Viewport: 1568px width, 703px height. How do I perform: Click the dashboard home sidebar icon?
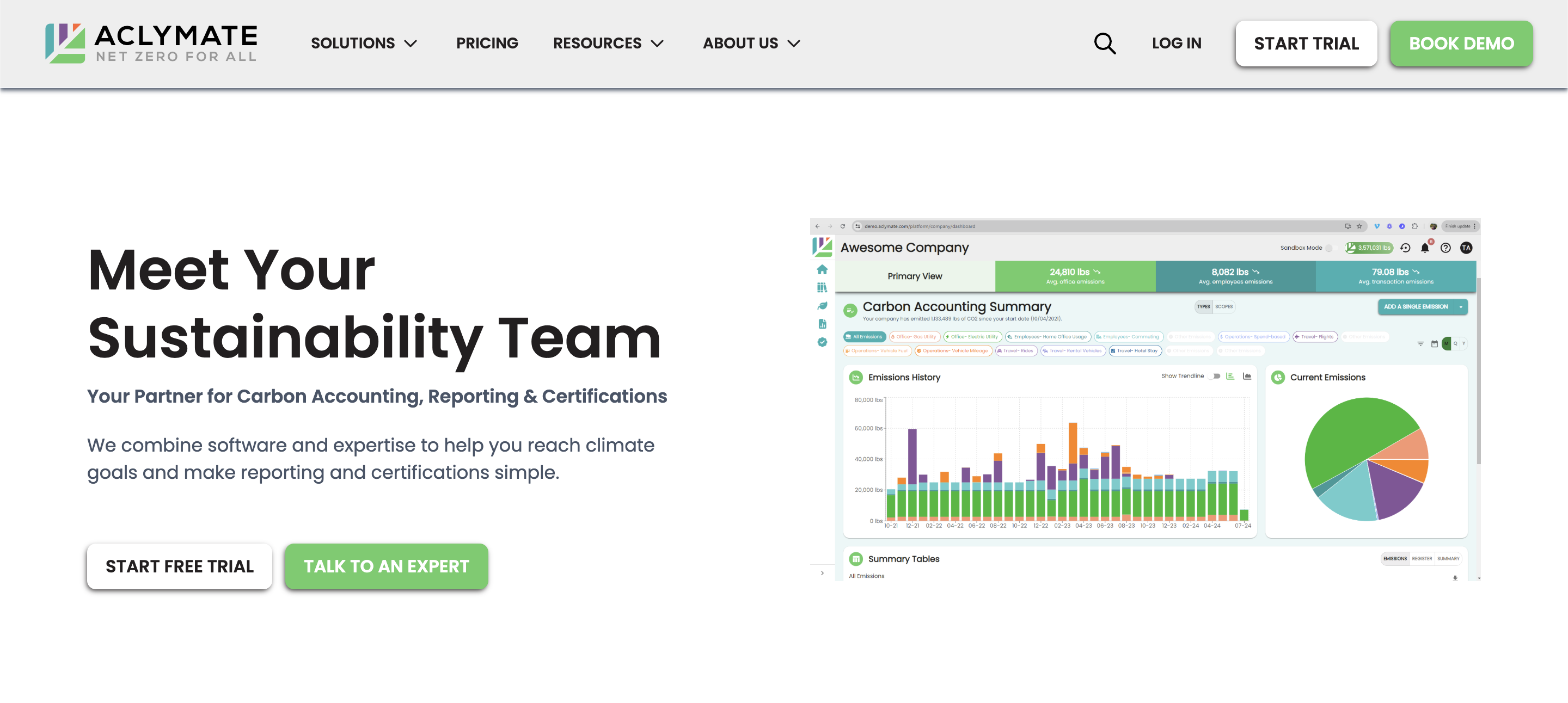[822, 269]
